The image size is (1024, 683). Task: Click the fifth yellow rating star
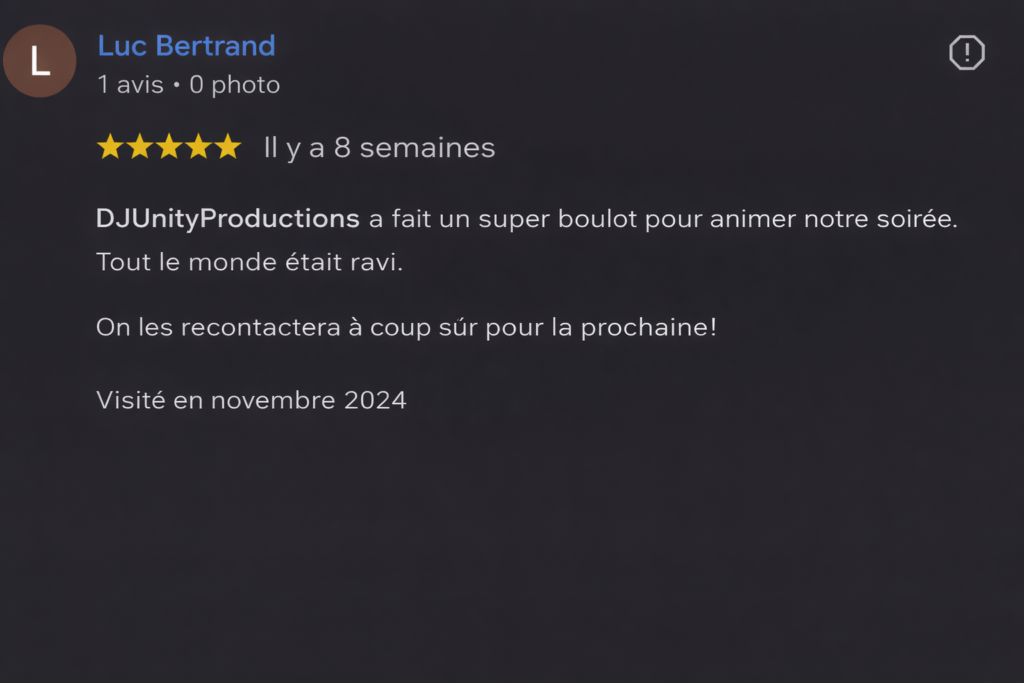click(x=229, y=148)
